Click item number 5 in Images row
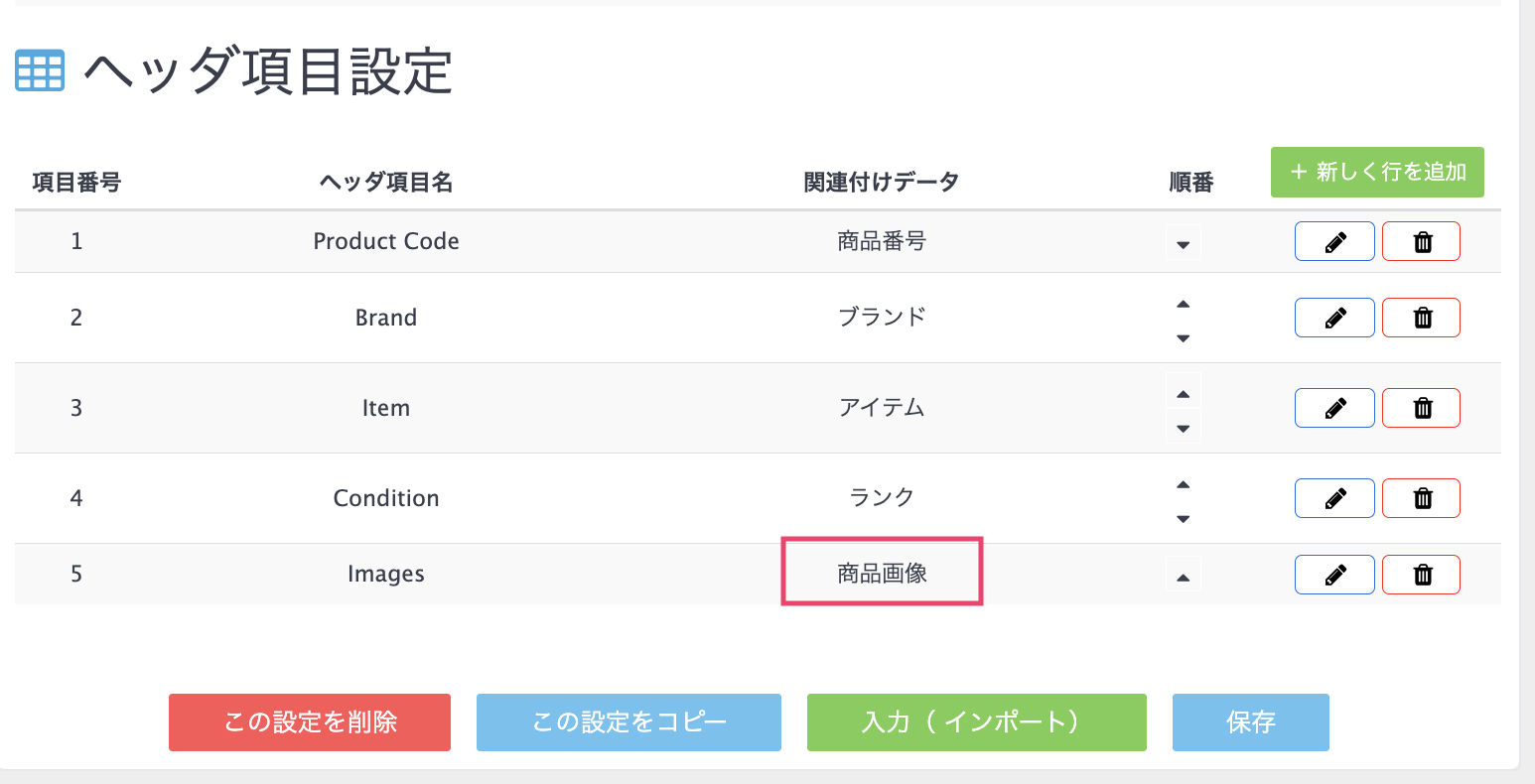This screenshot has width=1535, height=784. [76, 575]
